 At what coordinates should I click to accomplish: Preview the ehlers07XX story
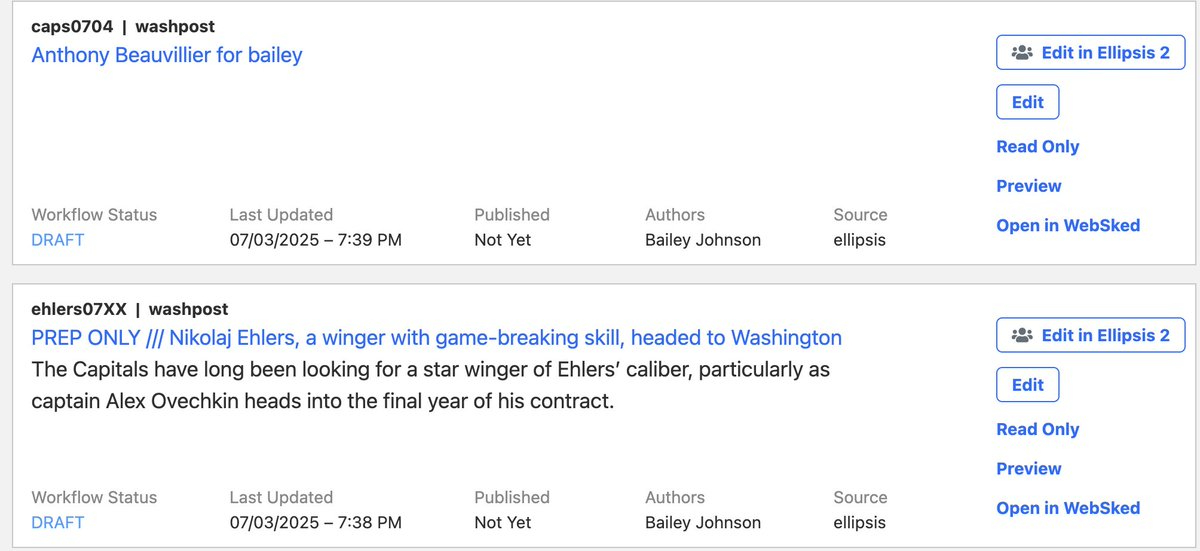point(1028,469)
